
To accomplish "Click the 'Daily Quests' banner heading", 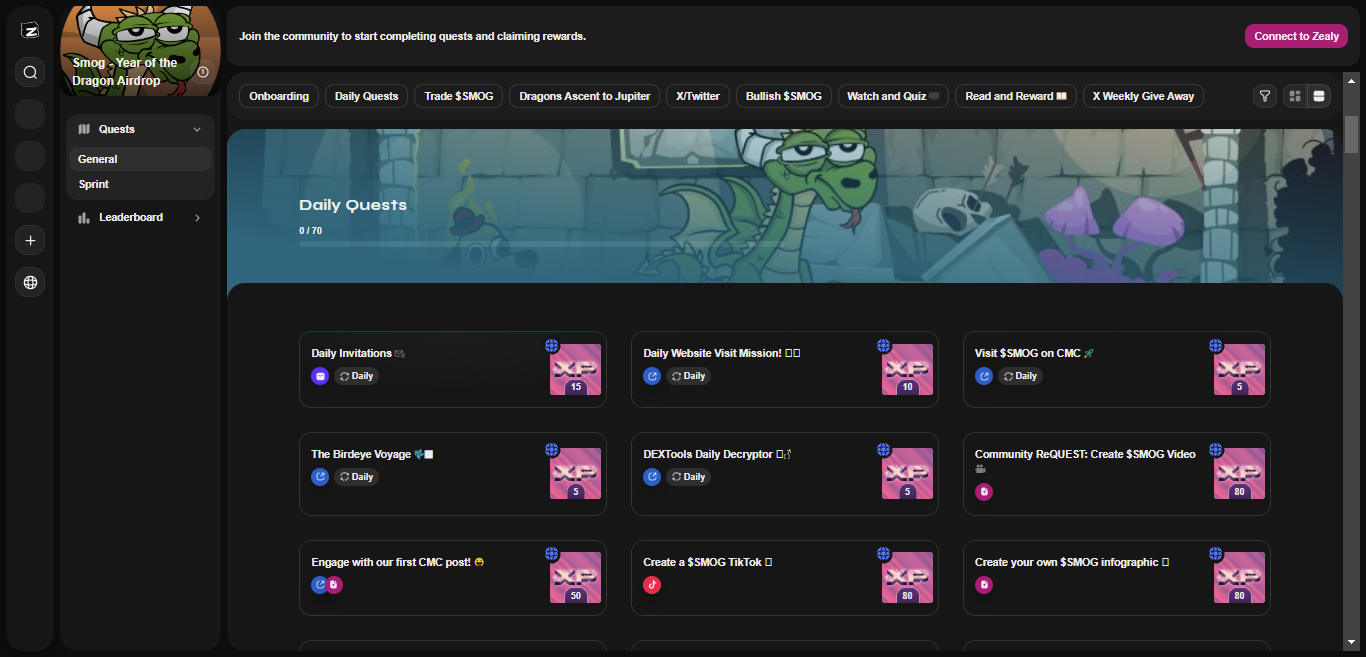I will click(x=353, y=205).
